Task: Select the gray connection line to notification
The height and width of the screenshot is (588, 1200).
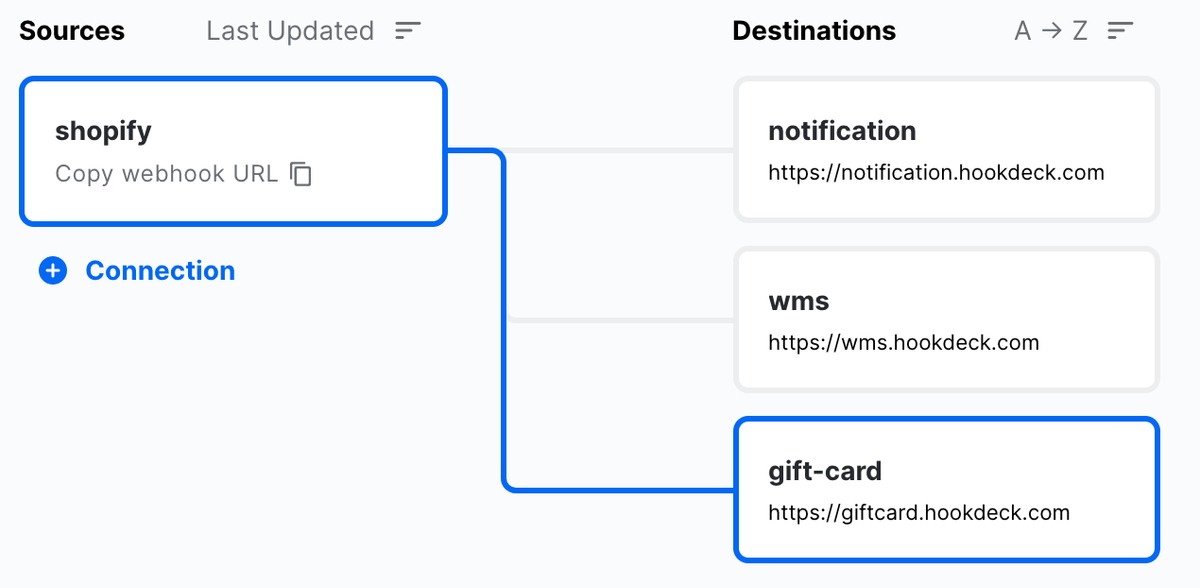Action: (x=620, y=151)
